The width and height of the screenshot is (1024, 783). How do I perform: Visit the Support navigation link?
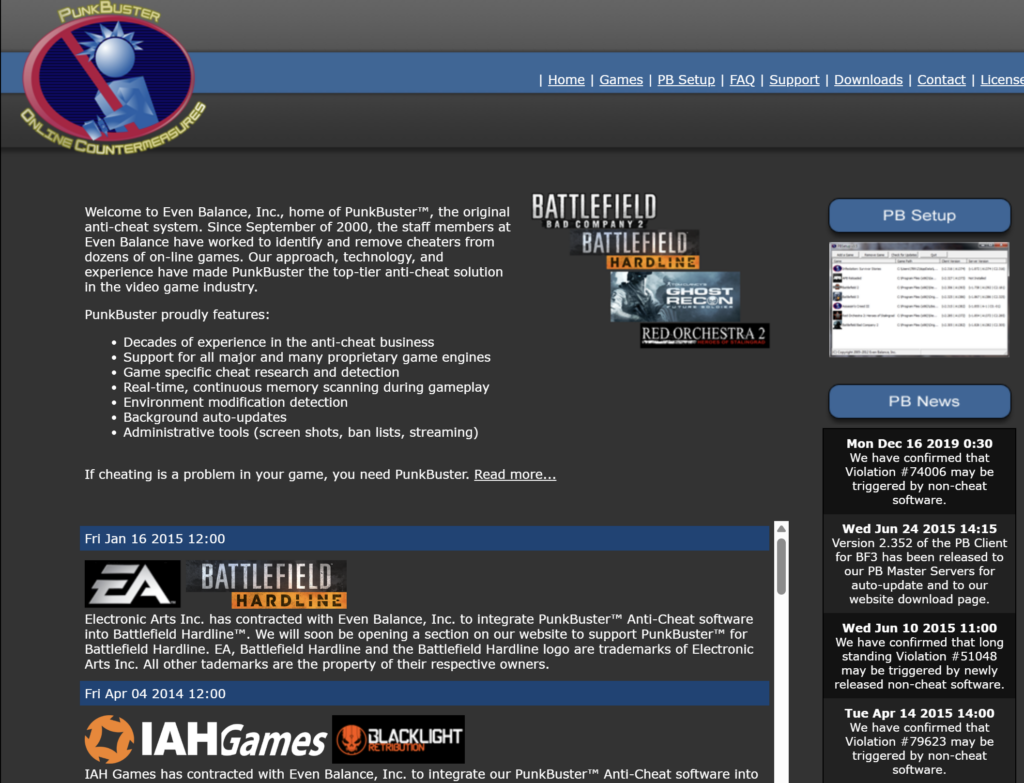click(x=794, y=80)
